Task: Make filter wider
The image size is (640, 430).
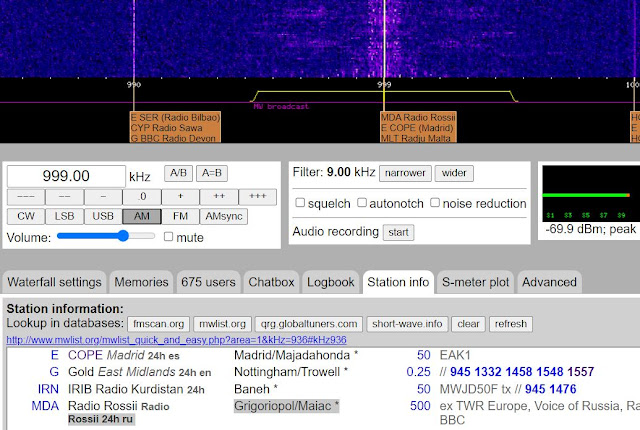Action: coord(454,173)
